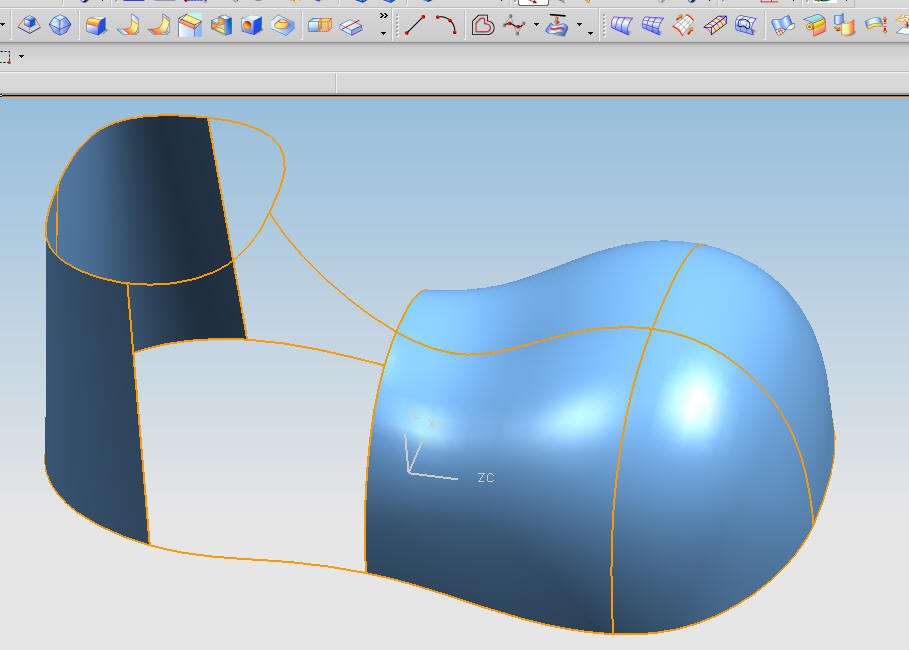Select the Section Surface tool
Image resolution: width=909 pixels, height=650 pixels.
(715, 26)
